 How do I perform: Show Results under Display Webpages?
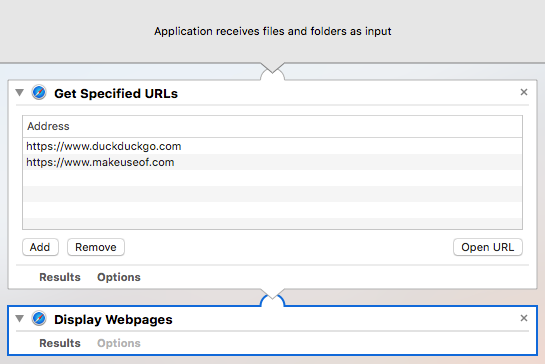[60, 343]
